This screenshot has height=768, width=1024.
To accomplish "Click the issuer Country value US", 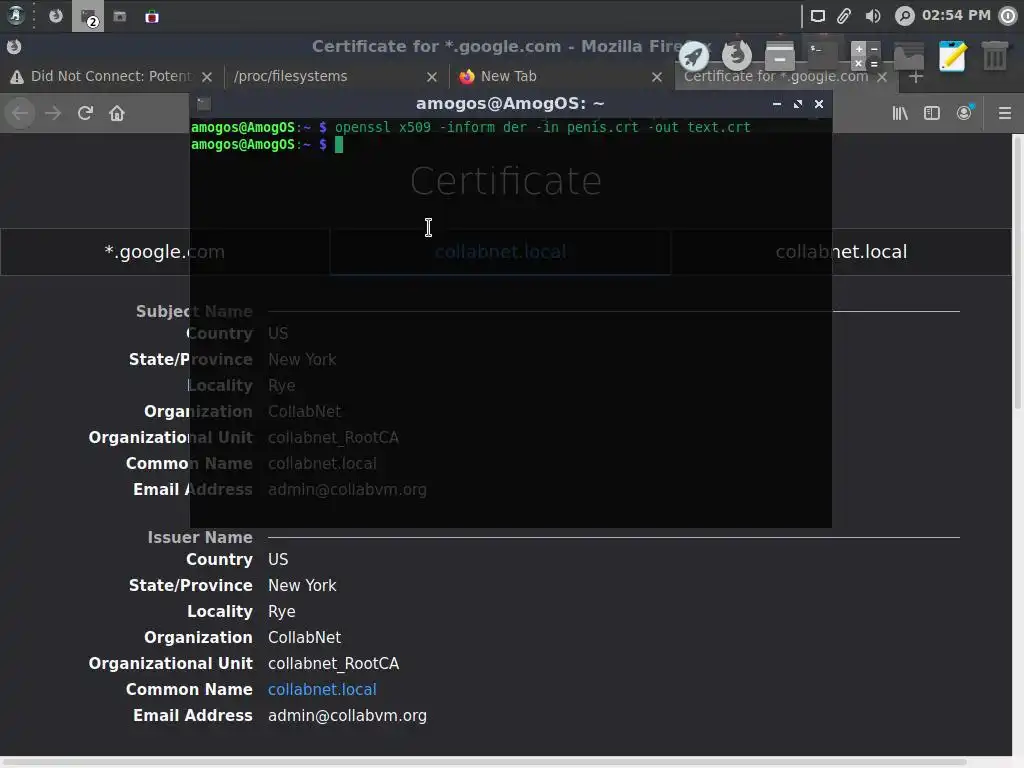I will pos(278,559).
